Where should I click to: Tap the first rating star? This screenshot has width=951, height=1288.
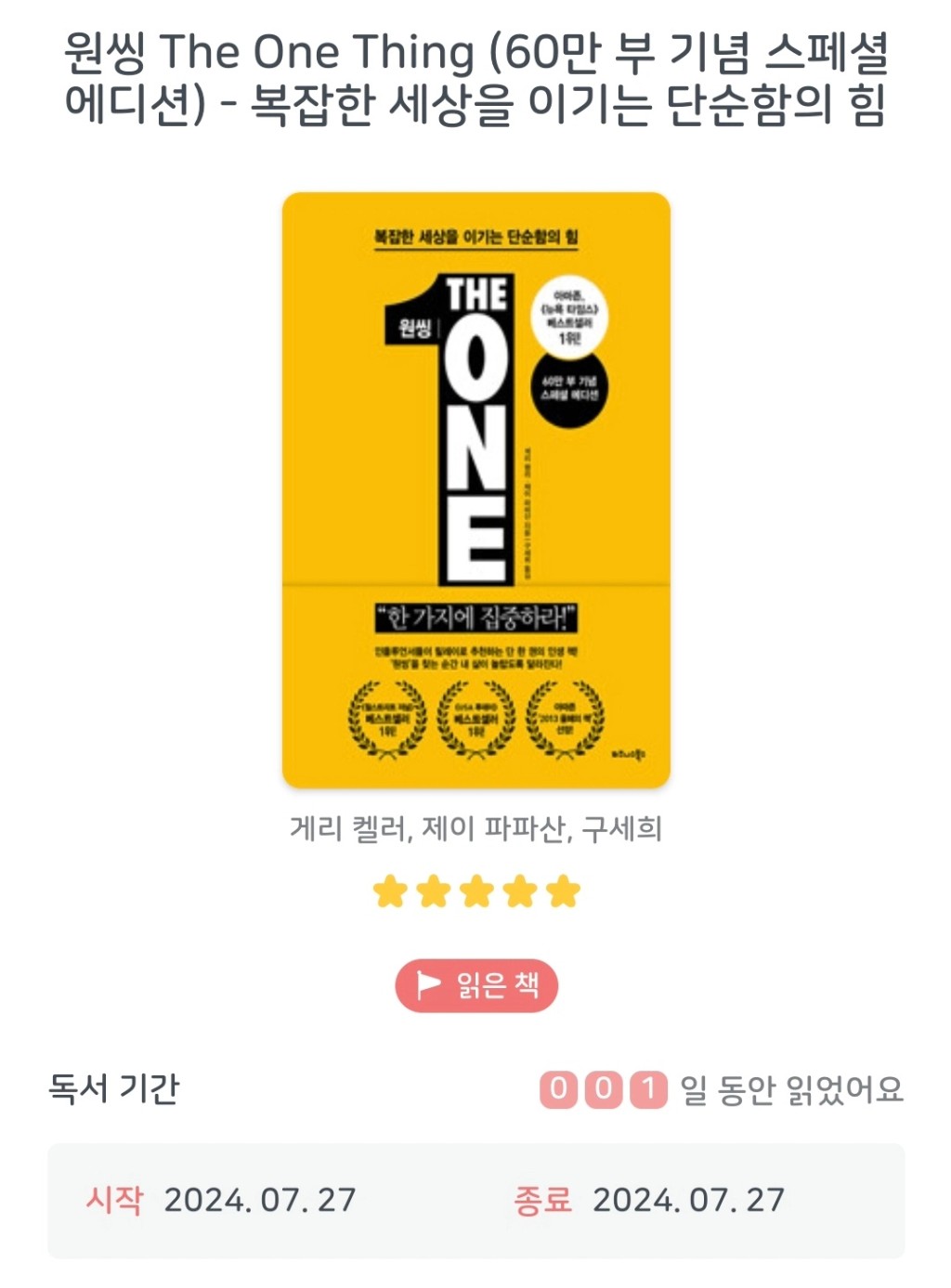click(x=390, y=891)
